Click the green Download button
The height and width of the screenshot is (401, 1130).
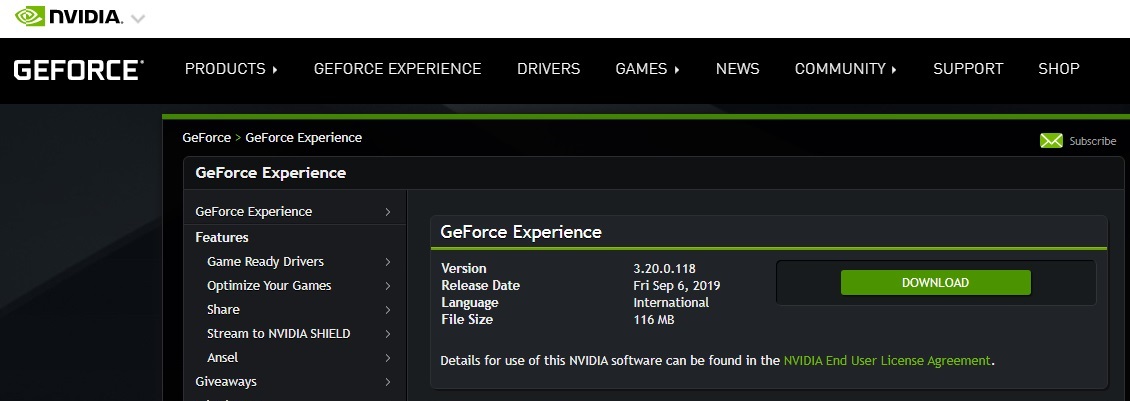[935, 283]
